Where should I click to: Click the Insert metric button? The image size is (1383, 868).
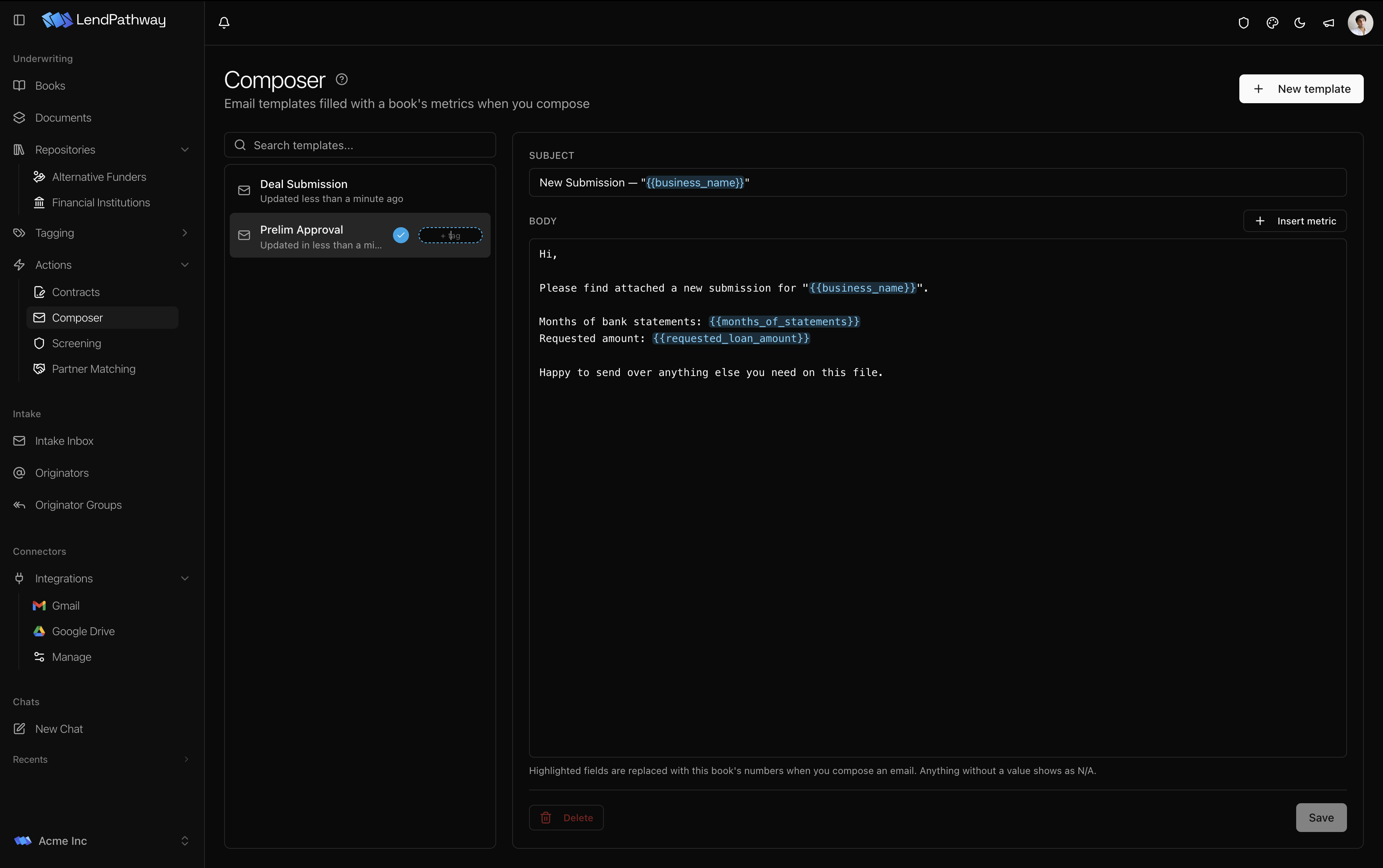1295,221
